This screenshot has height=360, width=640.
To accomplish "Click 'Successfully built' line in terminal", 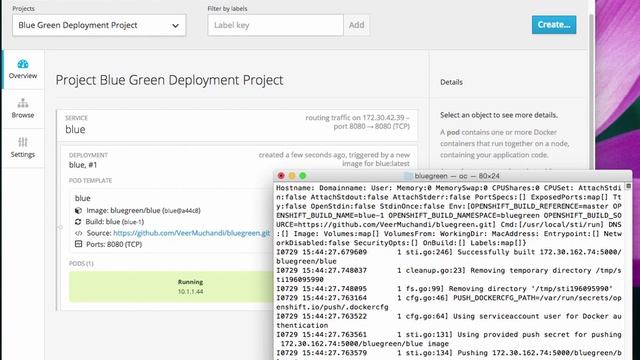I will click(449, 257).
